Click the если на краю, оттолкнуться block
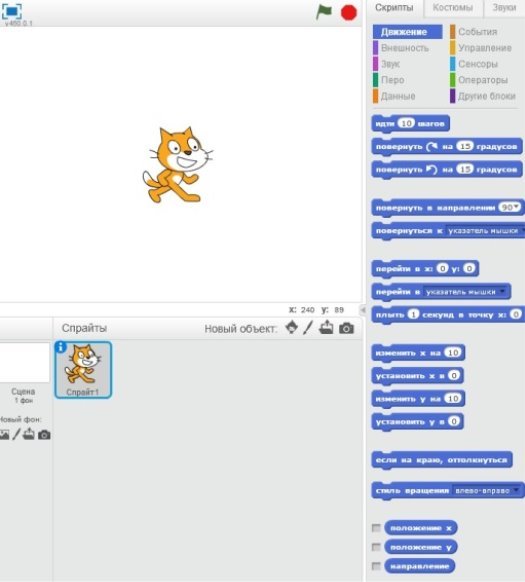525x582 pixels. [x=442, y=460]
